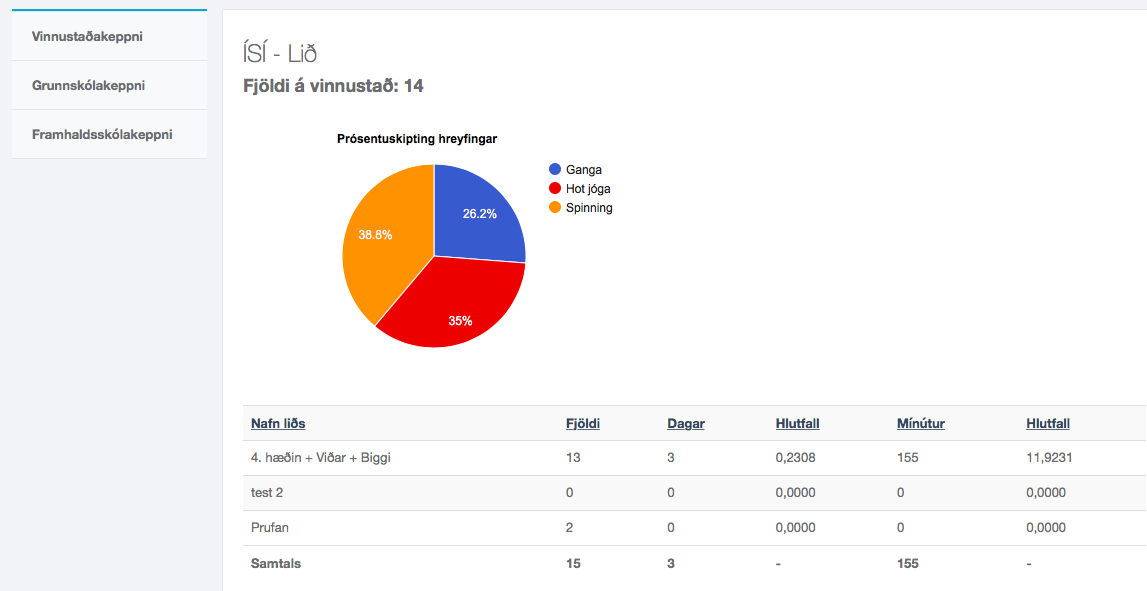Sort by the Hlutfall header next to Dagar
The image size is (1147, 591).
click(x=797, y=424)
